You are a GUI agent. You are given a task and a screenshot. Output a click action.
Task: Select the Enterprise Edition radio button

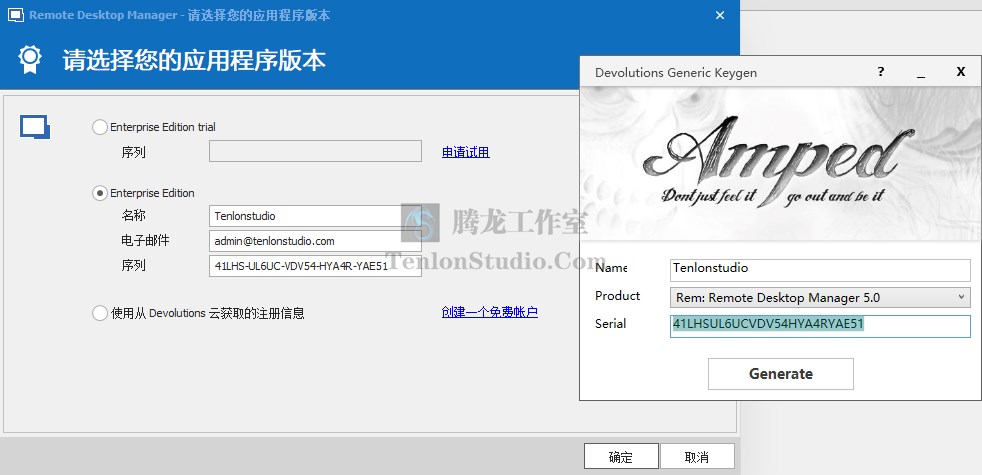tap(100, 194)
